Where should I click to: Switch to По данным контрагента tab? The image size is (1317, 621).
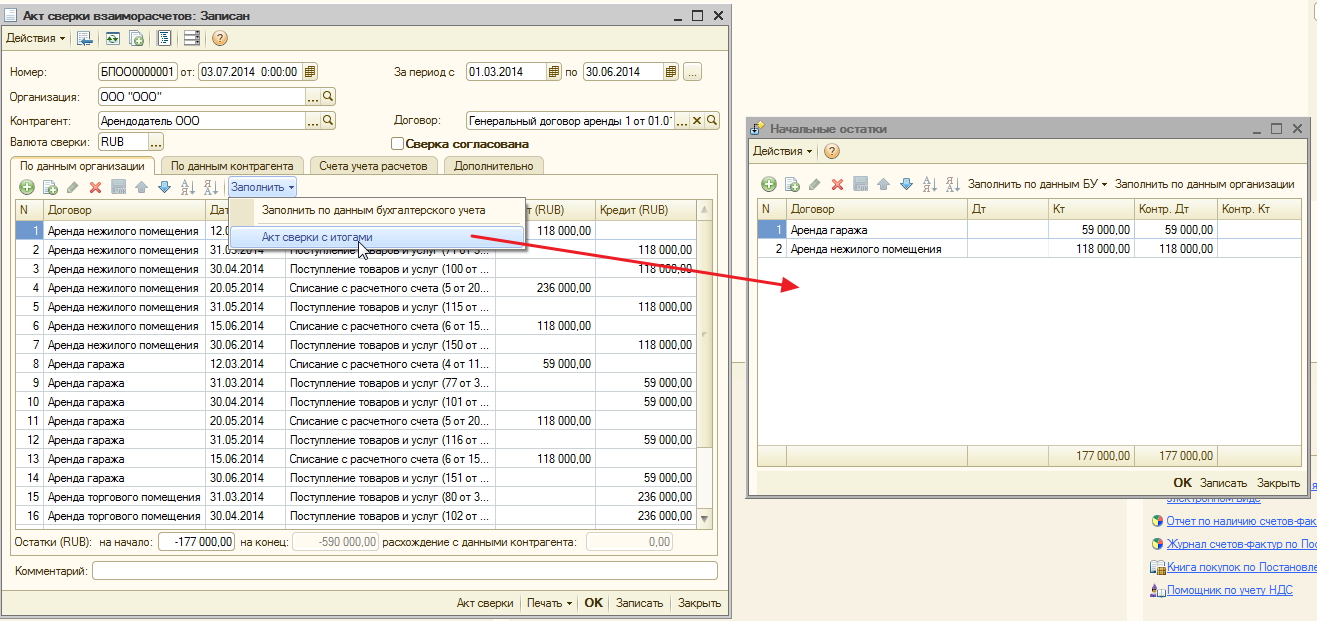click(x=231, y=166)
